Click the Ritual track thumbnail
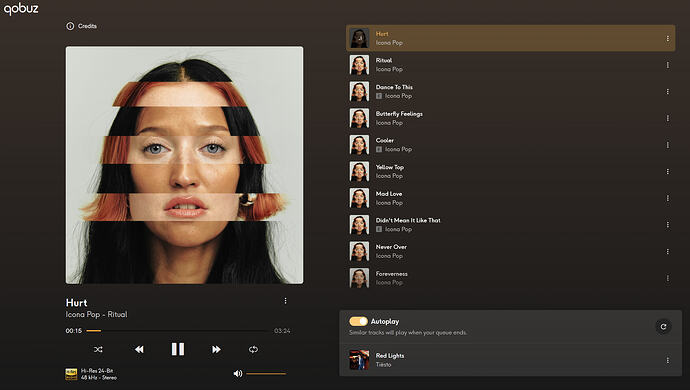The width and height of the screenshot is (690, 390). click(359, 65)
